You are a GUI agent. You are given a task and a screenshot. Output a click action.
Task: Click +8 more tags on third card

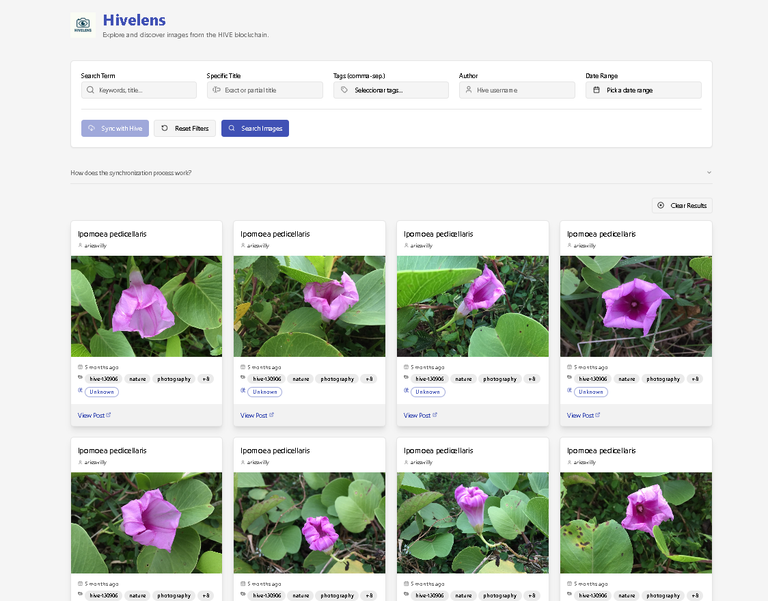click(x=532, y=379)
